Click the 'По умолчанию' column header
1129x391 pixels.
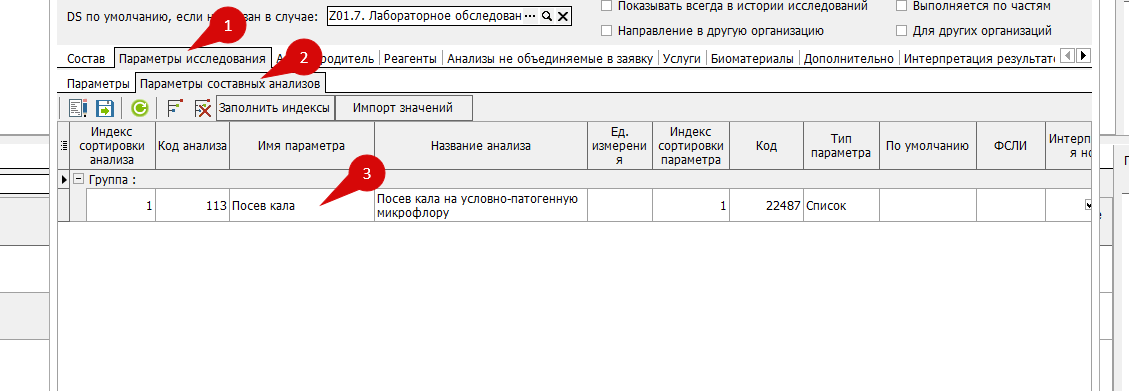[927, 145]
